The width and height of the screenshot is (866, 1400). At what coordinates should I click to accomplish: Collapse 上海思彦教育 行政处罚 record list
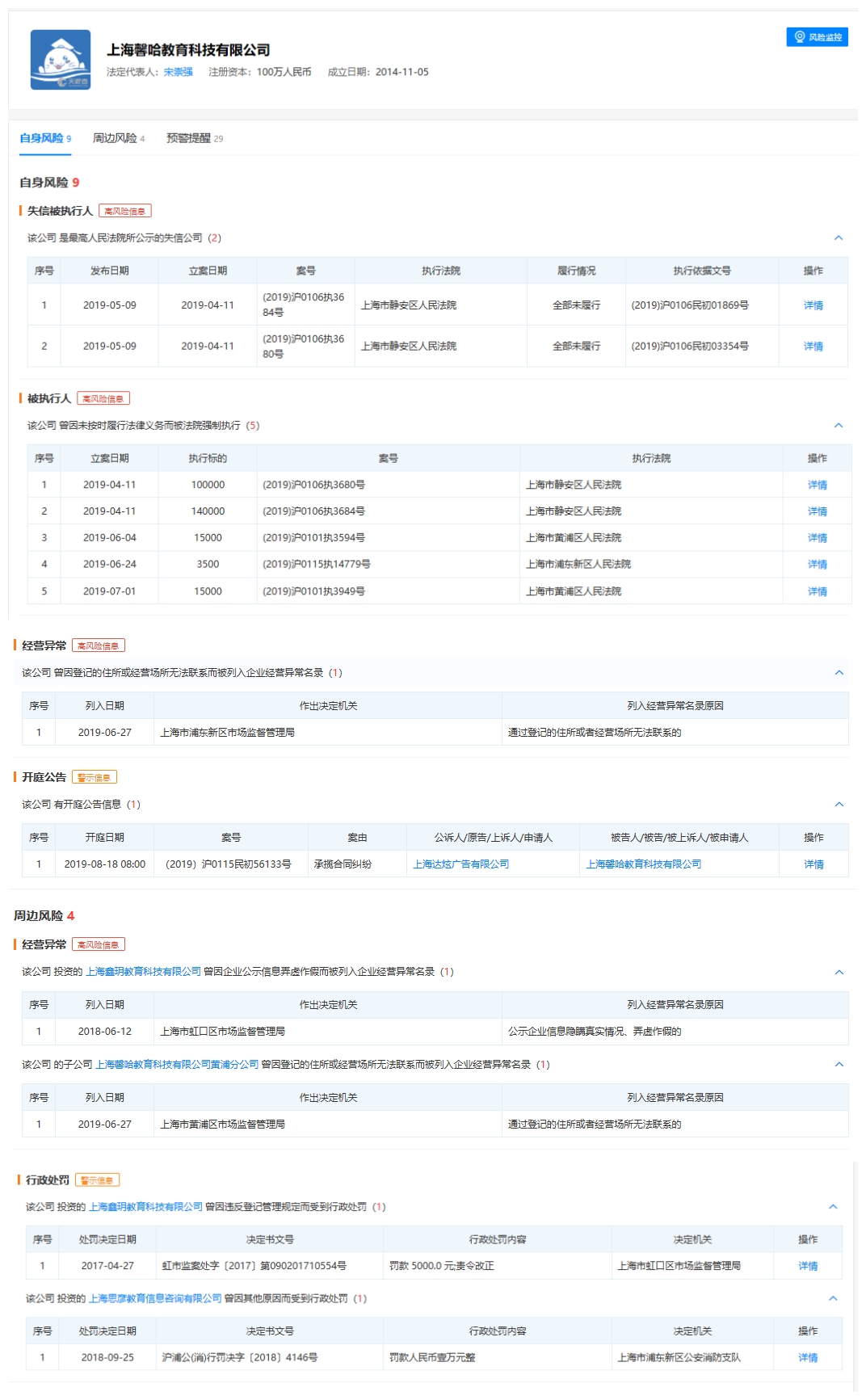point(834,1298)
